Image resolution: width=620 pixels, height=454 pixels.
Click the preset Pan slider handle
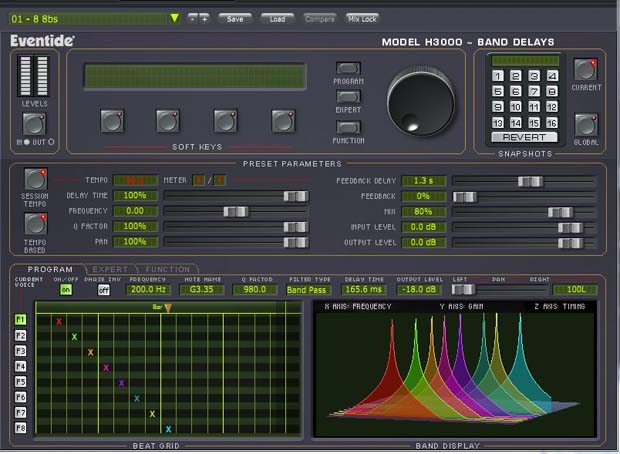pos(296,242)
